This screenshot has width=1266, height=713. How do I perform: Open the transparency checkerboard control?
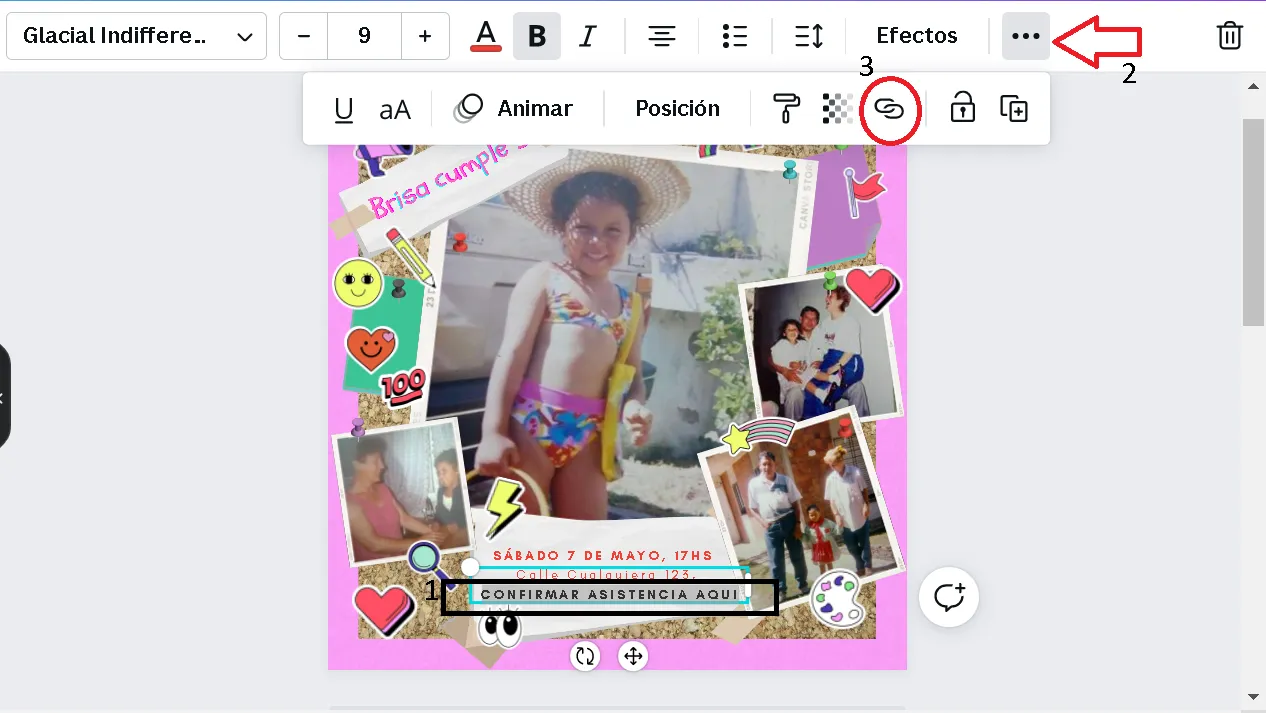[x=837, y=109]
